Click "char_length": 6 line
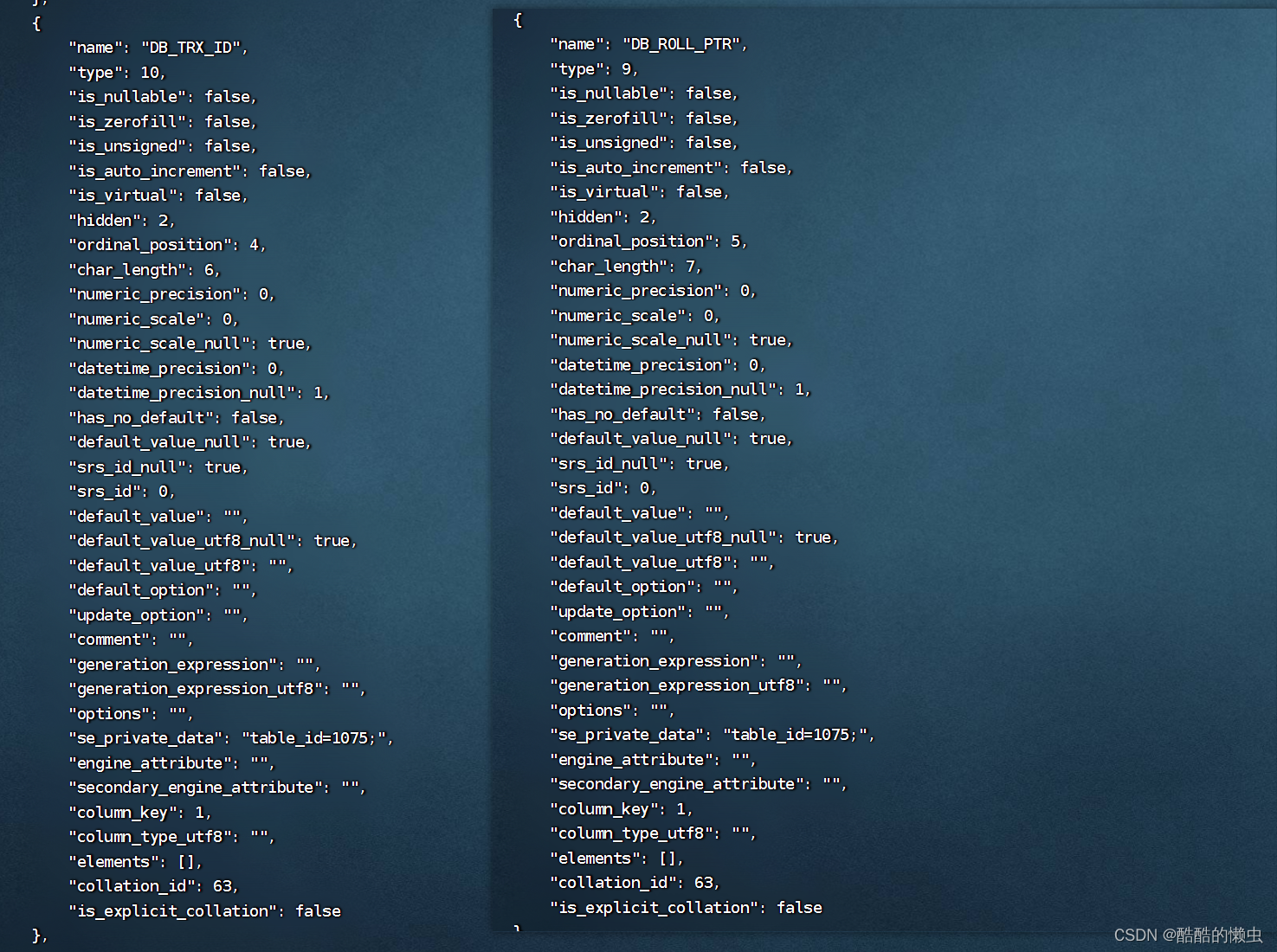The image size is (1277, 952). (x=145, y=270)
